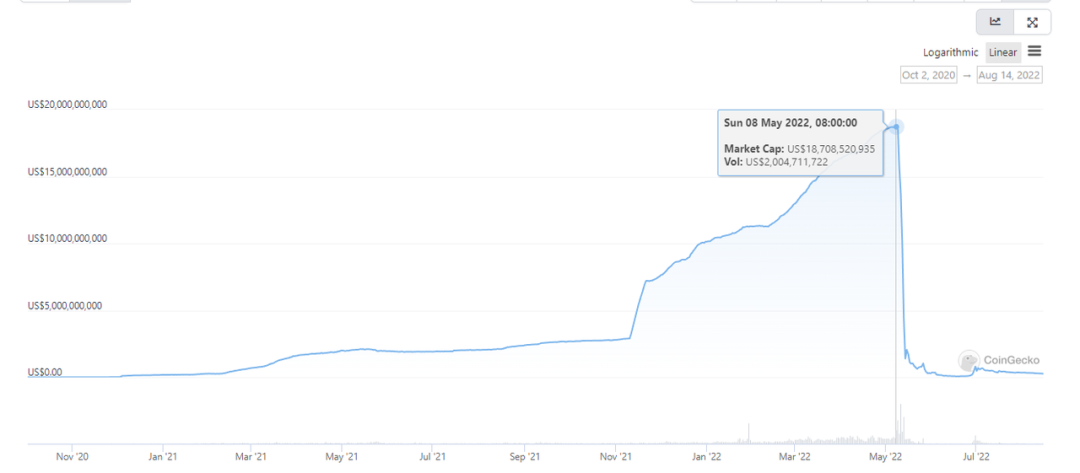
Task: Click the Jul '22 x-axis label
Action: point(977,457)
